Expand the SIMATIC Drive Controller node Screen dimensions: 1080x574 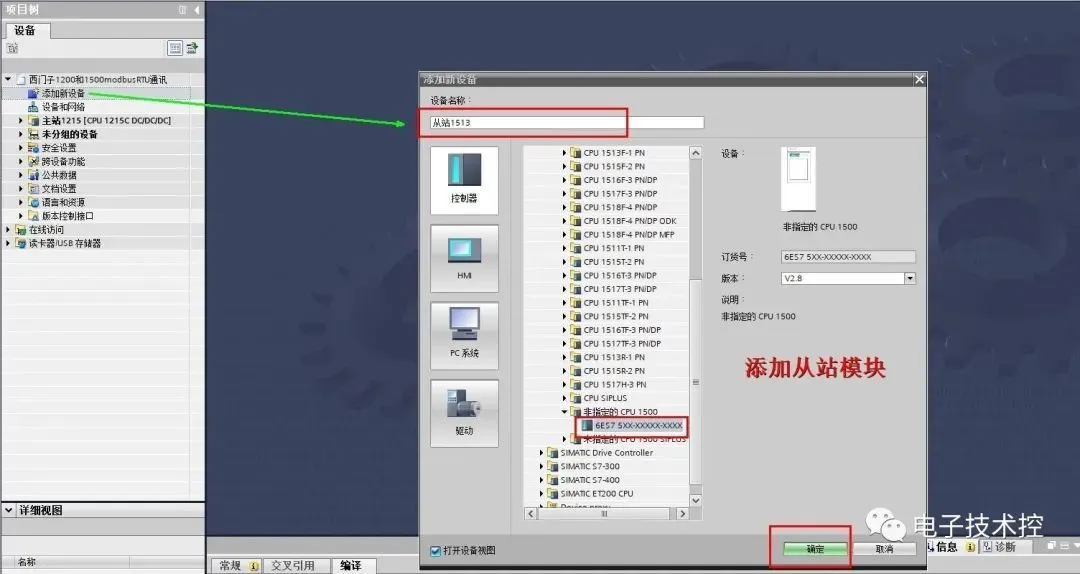coord(541,453)
